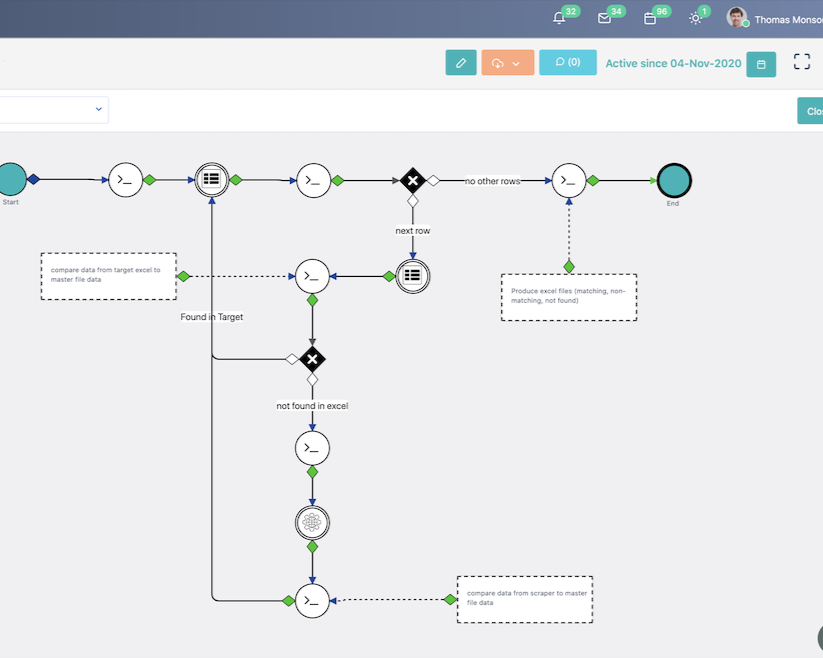Click the blue diamond marker next to Start

click(34, 181)
